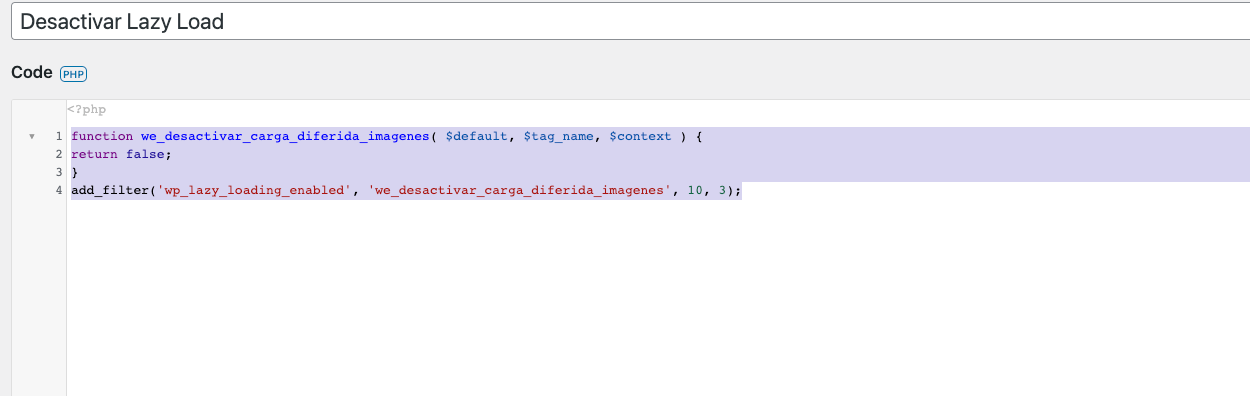Click line number 2 in the gutter
The width and height of the screenshot is (1250, 396).
(60, 154)
